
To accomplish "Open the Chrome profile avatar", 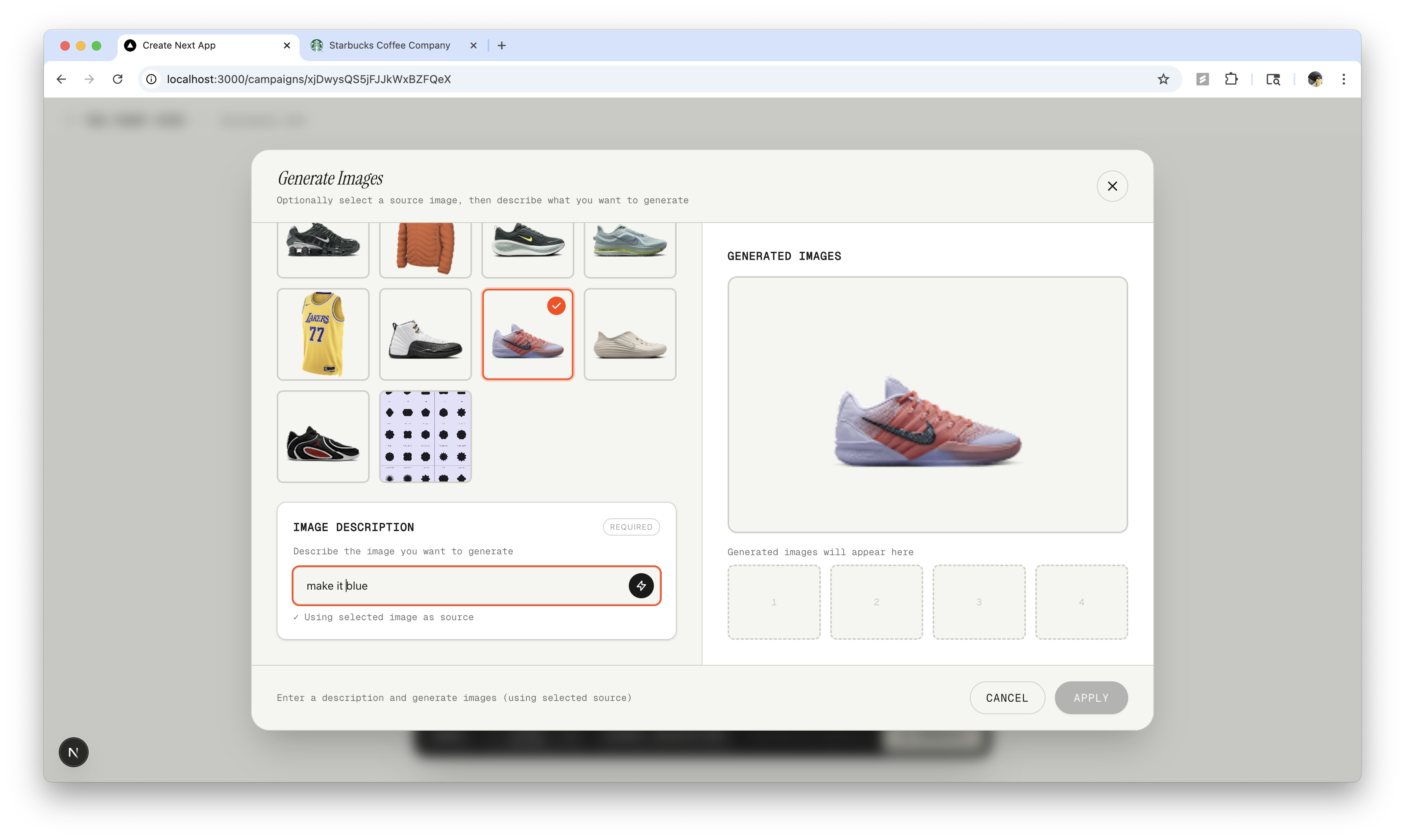I will tap(1314, 79).
